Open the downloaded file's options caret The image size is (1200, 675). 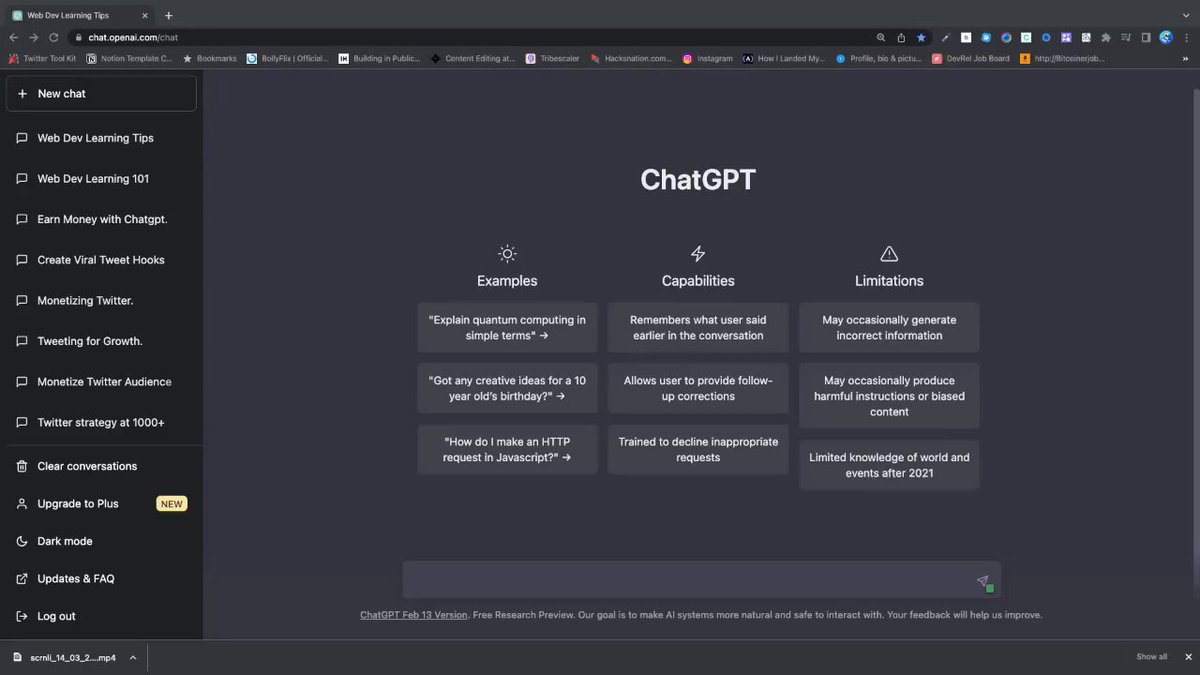pyautogui.click(x=133, y=657)
